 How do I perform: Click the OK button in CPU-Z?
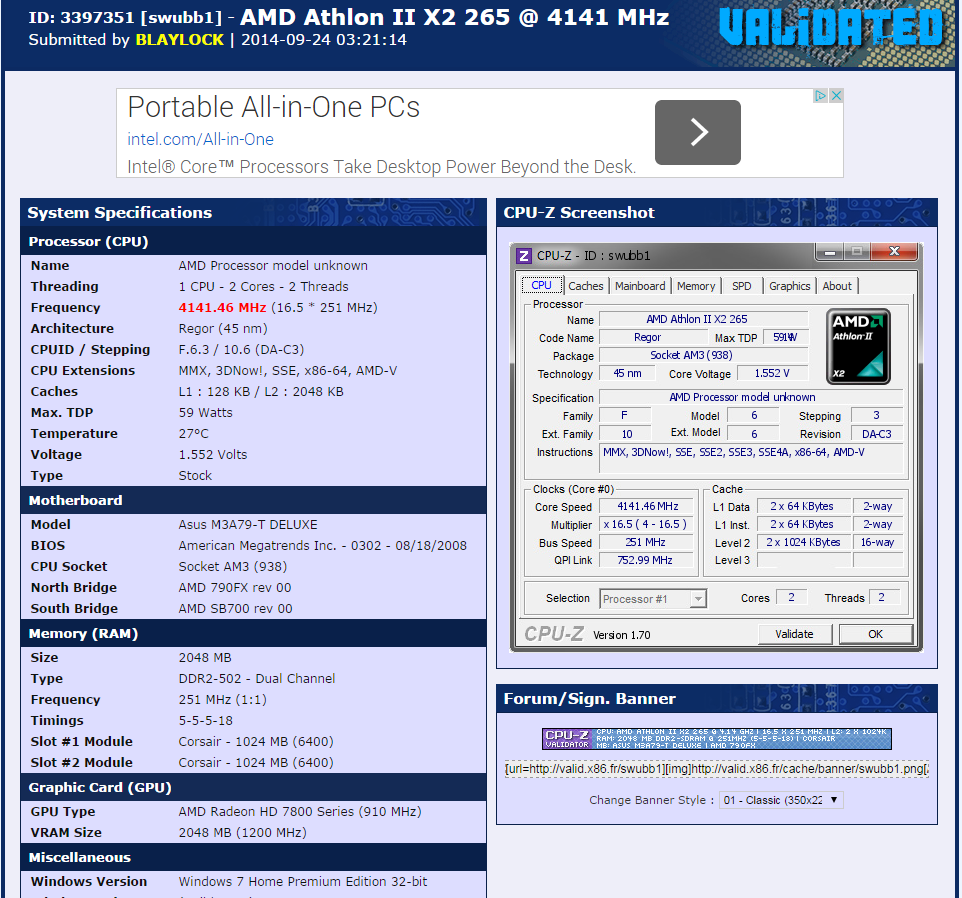point(875,634)
